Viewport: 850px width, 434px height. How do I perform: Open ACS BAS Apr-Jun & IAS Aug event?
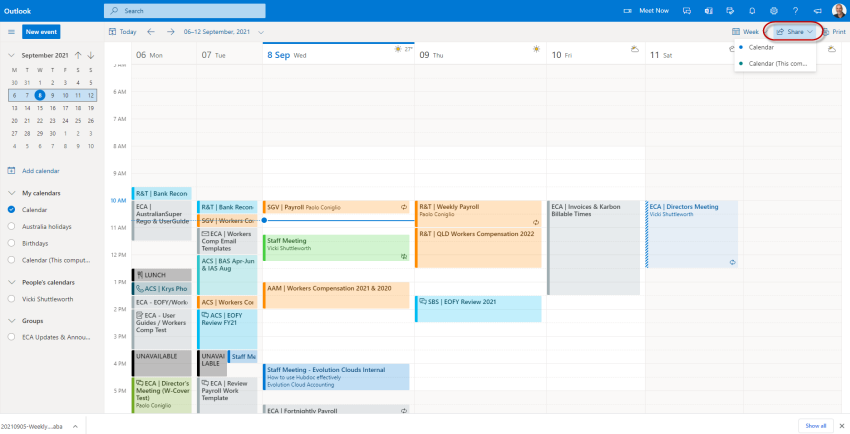(x=227, y=275)
